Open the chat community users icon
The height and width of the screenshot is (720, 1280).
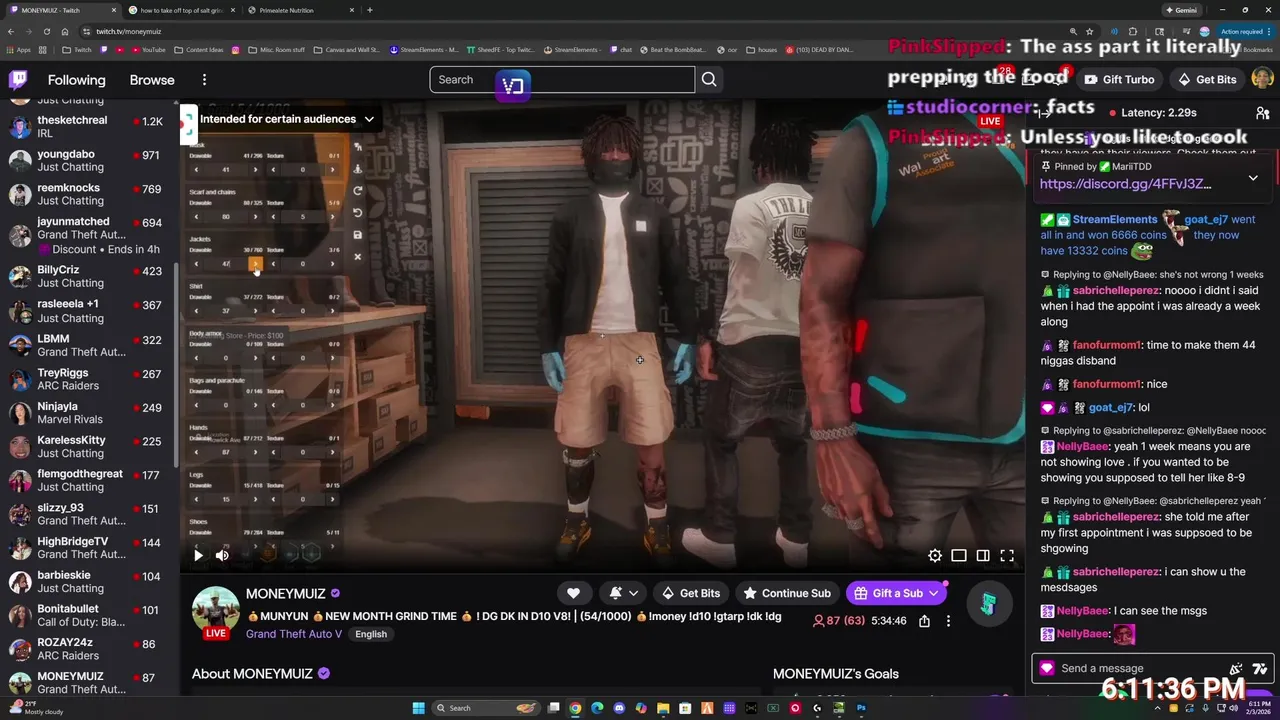coord(1262,114)
